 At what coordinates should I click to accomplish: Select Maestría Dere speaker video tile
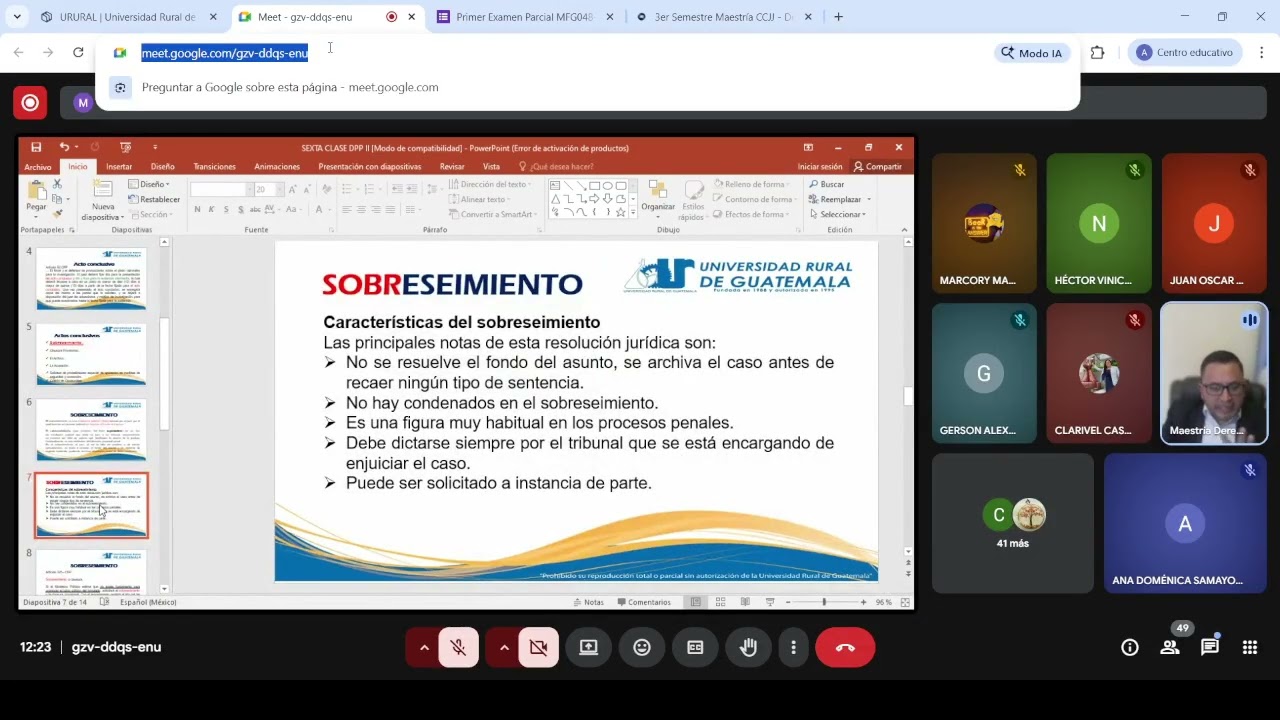(1214, 373)
